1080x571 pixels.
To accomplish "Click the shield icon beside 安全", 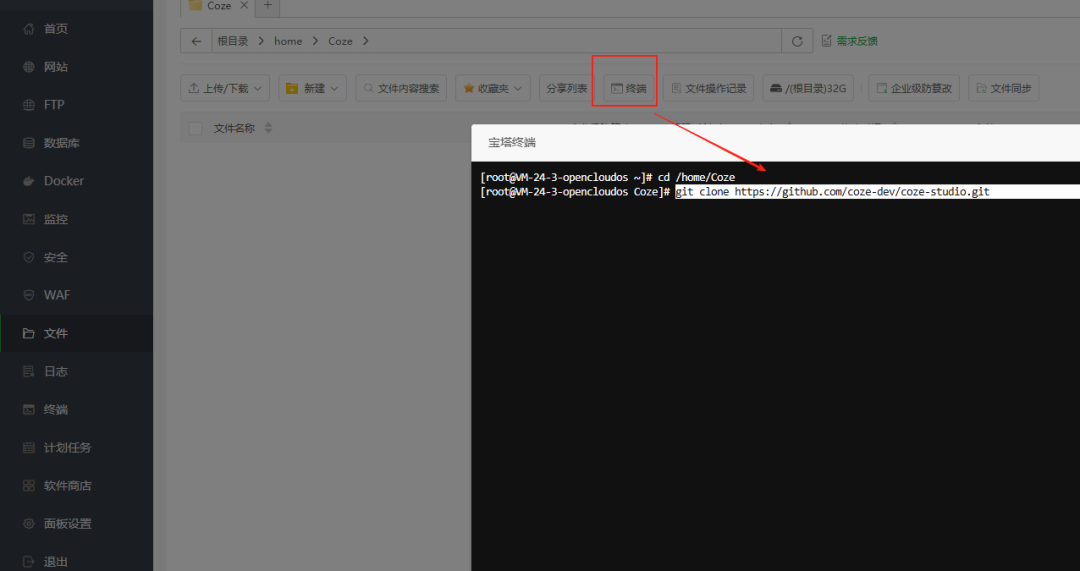I will (28, 257).
